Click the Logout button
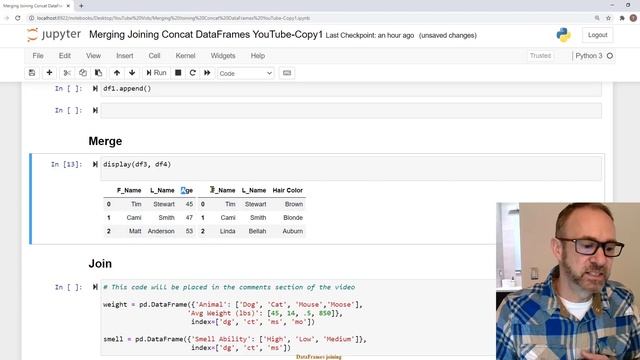The image size is (640, 360). (x=598, y=35)
